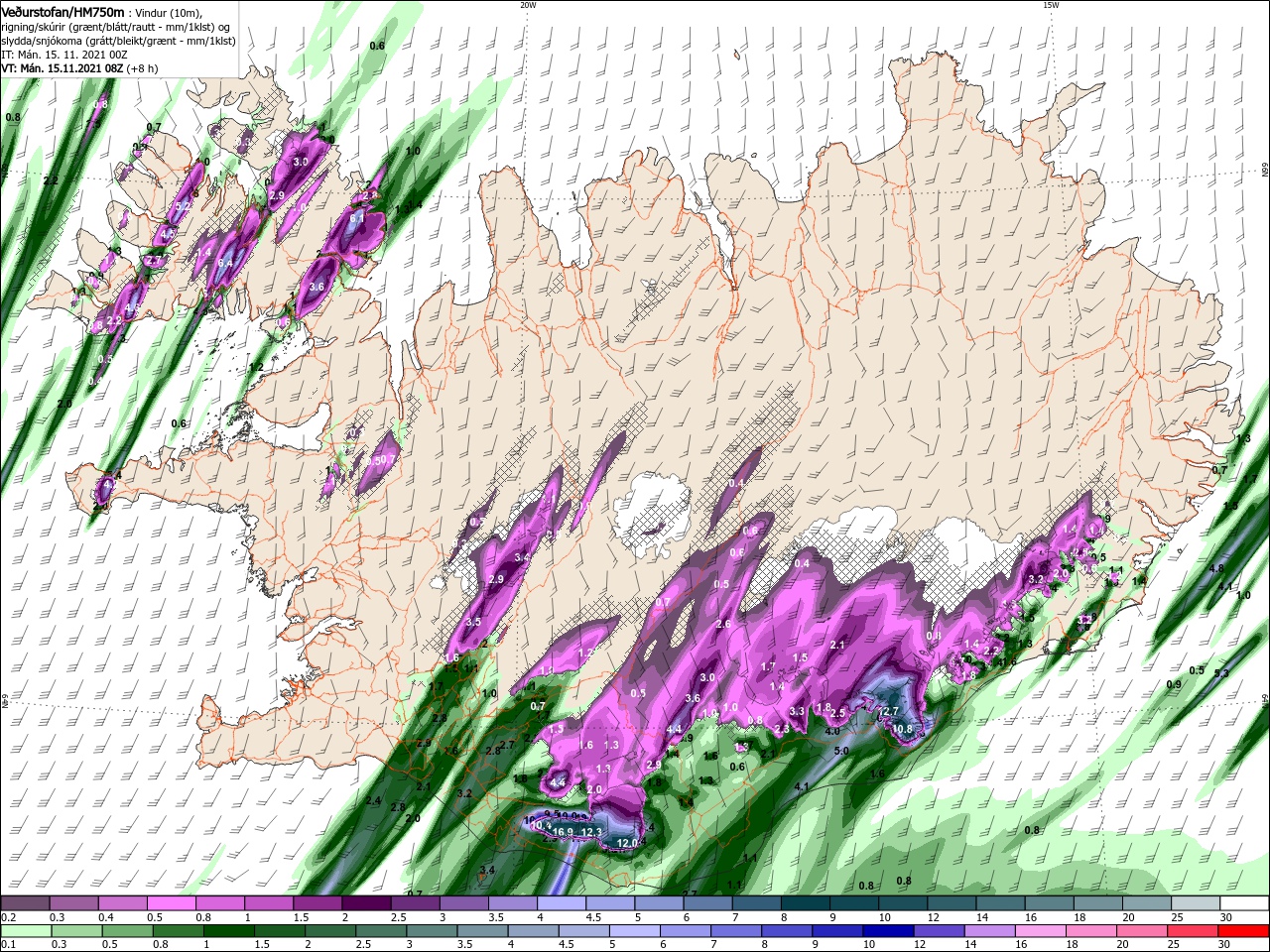Pick the light pink 16 swatch in rain scale
The image size is (1270, 952).
pyautogui.click(x=1039, y=931)
